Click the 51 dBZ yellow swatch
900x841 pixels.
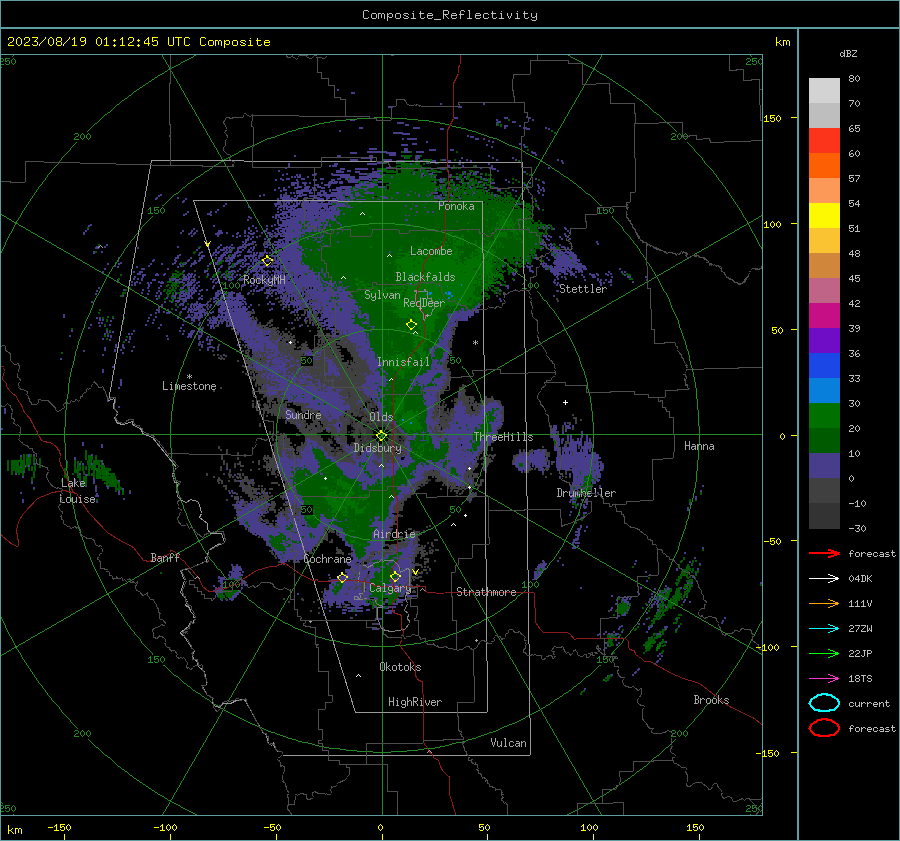pyautogui.click(x=824, y=215)
